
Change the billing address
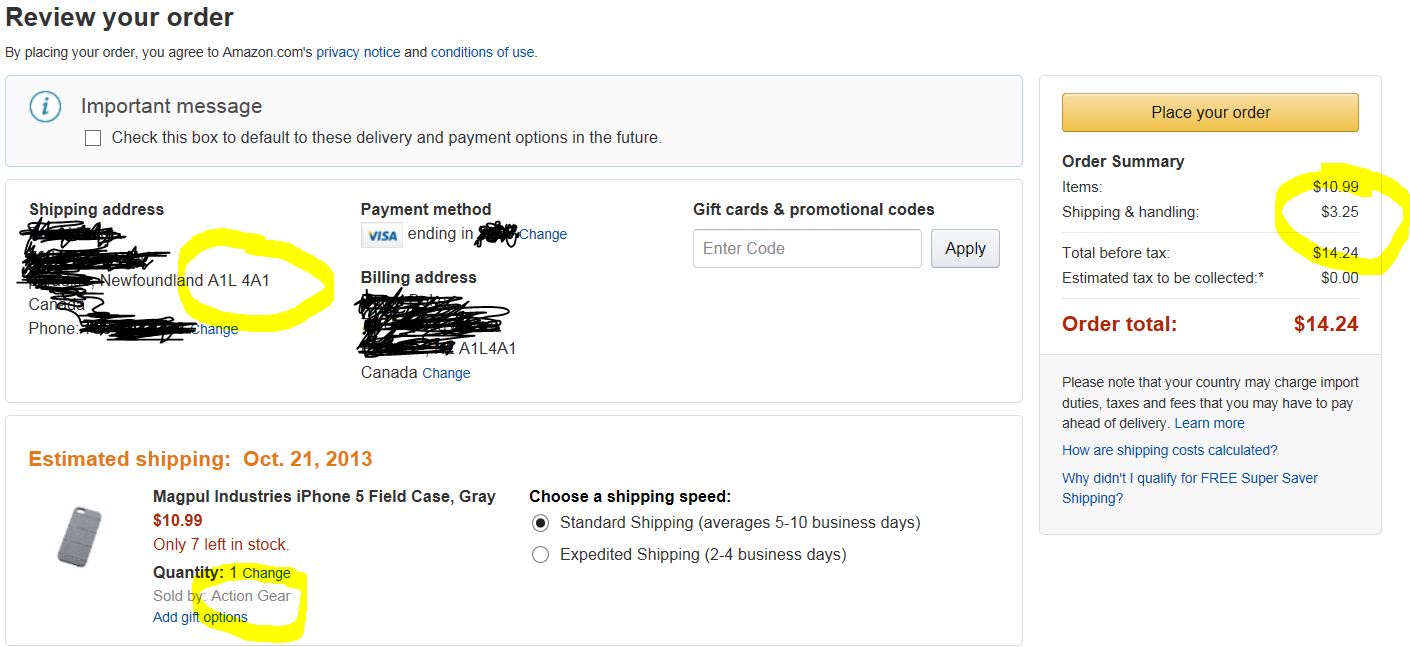pyautogui.click(x=446, y=373)
